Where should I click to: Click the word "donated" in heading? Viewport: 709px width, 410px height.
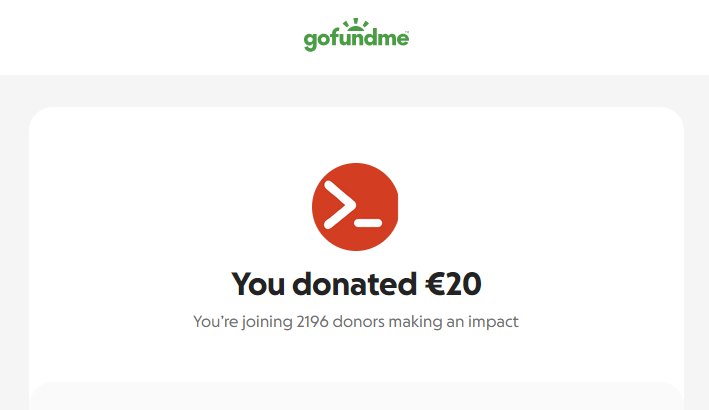coord(354,284)
